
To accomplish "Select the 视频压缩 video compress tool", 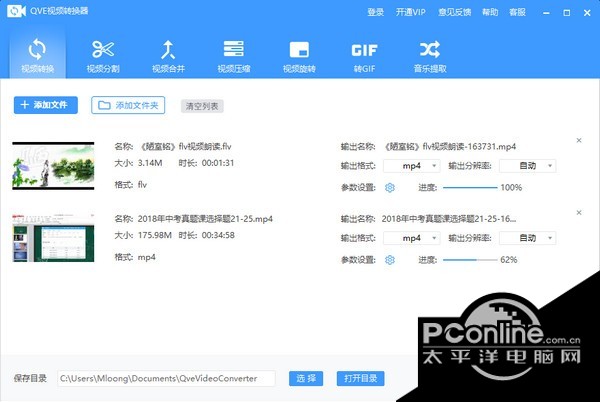I will (234, 55).
